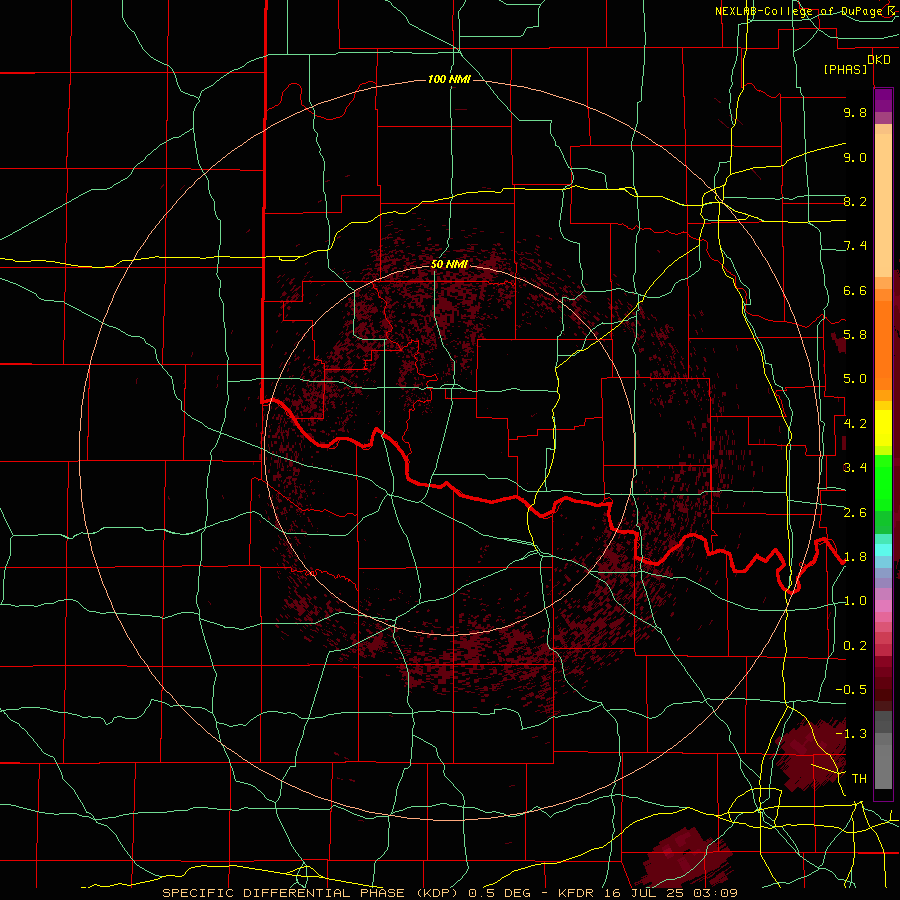Click the 6.6 scale value
This screenshot has width=900, height=900.
[x=855, y=290]
